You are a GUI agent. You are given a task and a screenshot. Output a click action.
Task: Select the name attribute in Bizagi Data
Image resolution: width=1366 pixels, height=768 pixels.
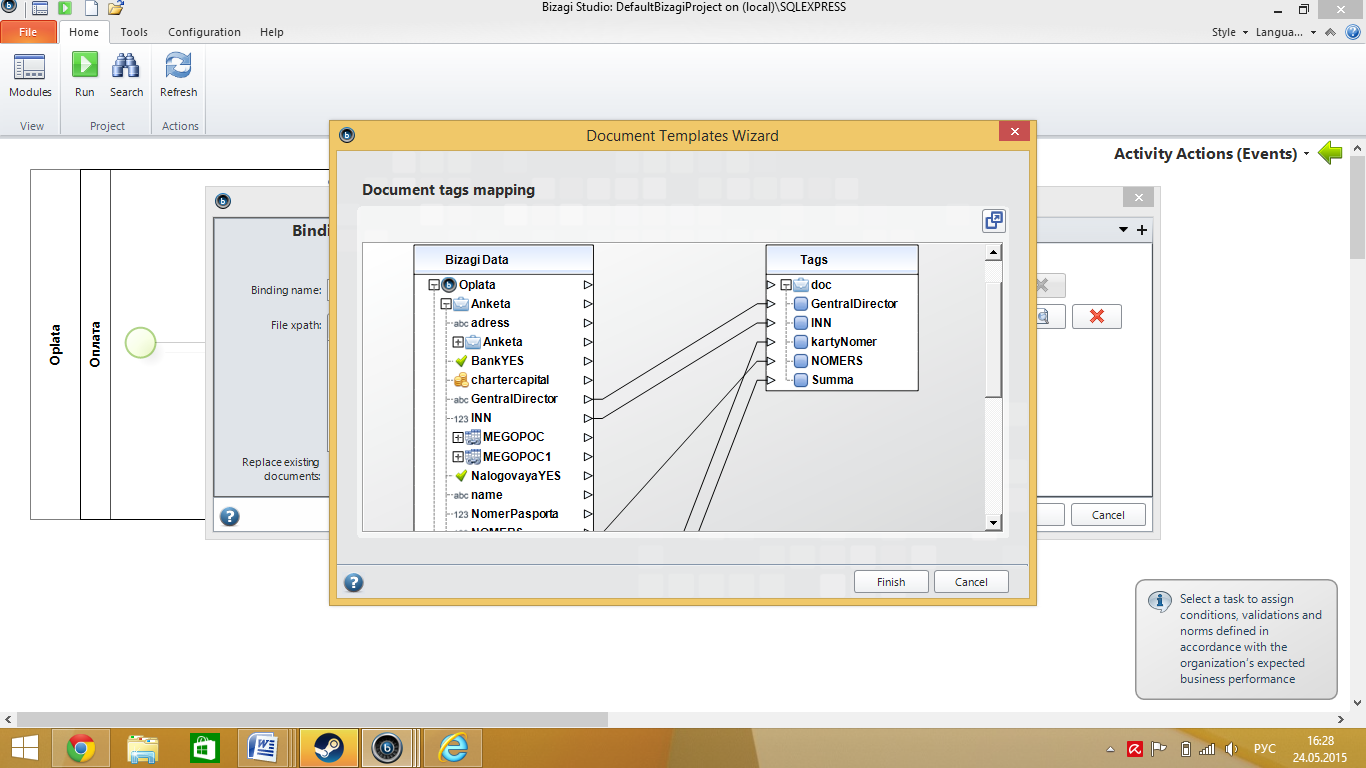coord(487,495)
